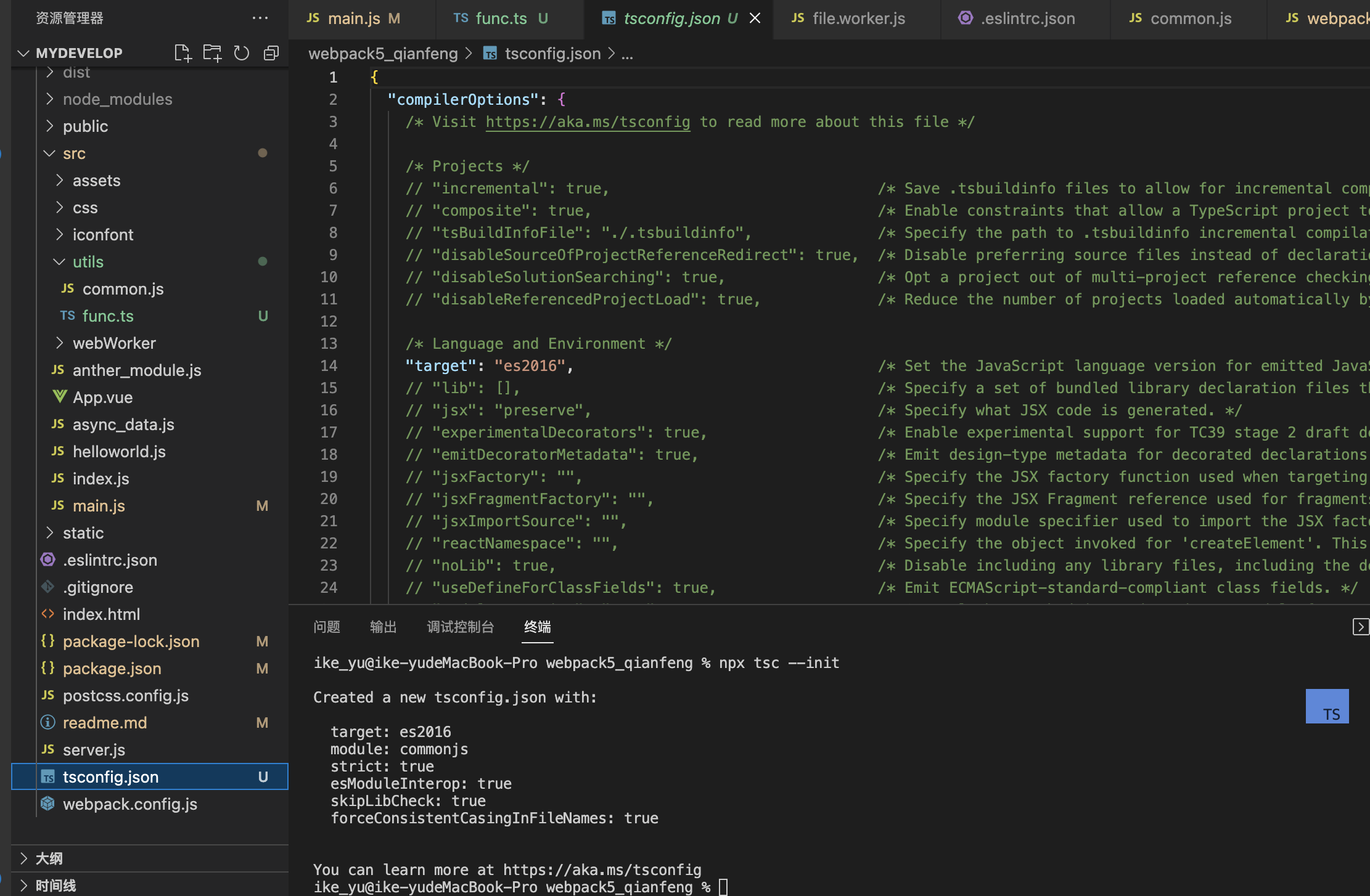Open the https://aka.ms/tsconfig link in editor
The width and height of the screenshot is (1370, 896).
pyautogui.click(x=588, y=122)
